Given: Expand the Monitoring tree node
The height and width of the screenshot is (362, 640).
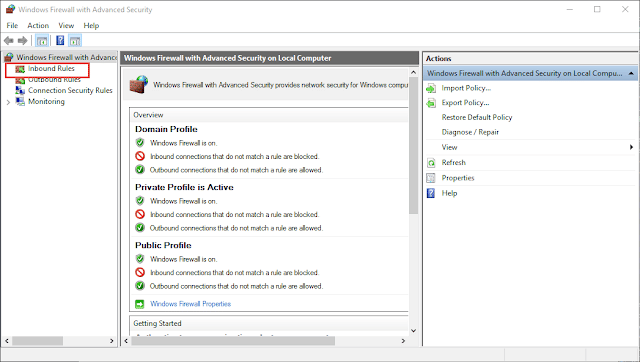Looking at the screenshot, I should pos(8,102).
